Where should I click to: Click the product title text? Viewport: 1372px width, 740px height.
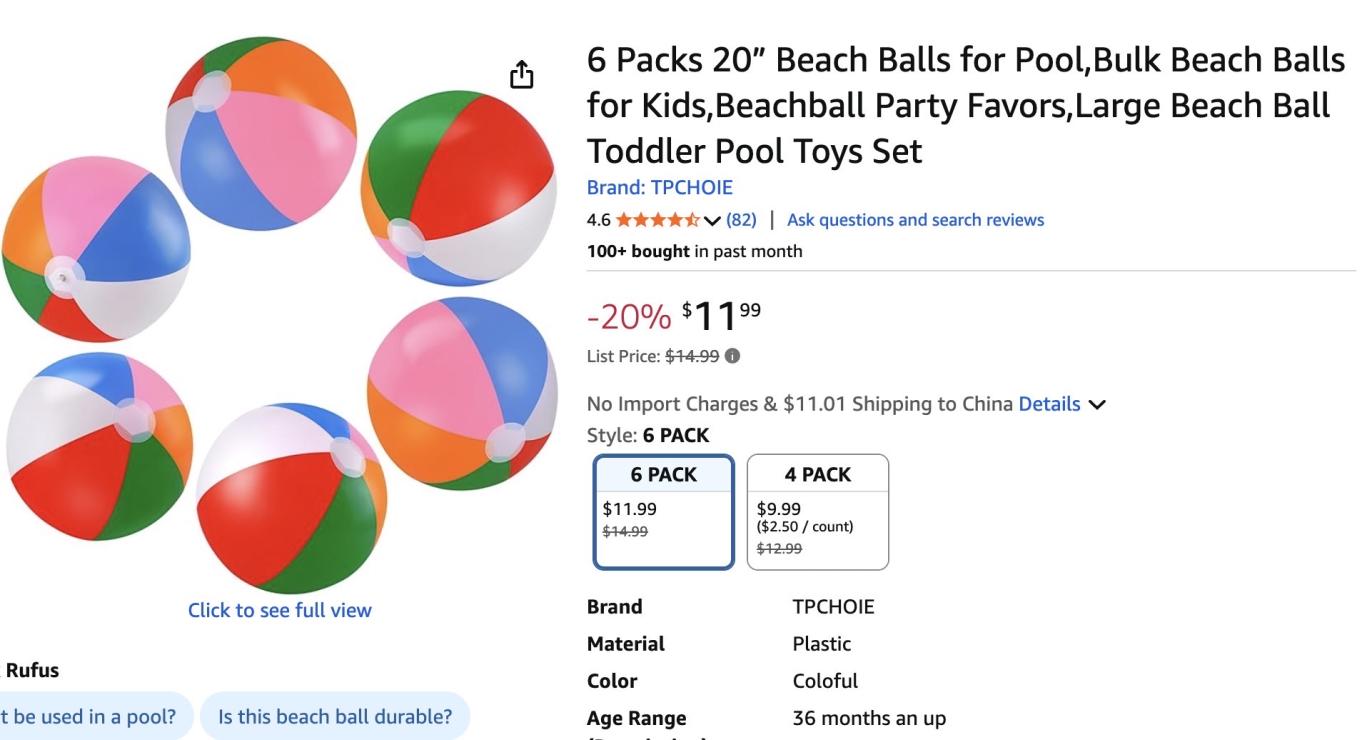point(965,105)
